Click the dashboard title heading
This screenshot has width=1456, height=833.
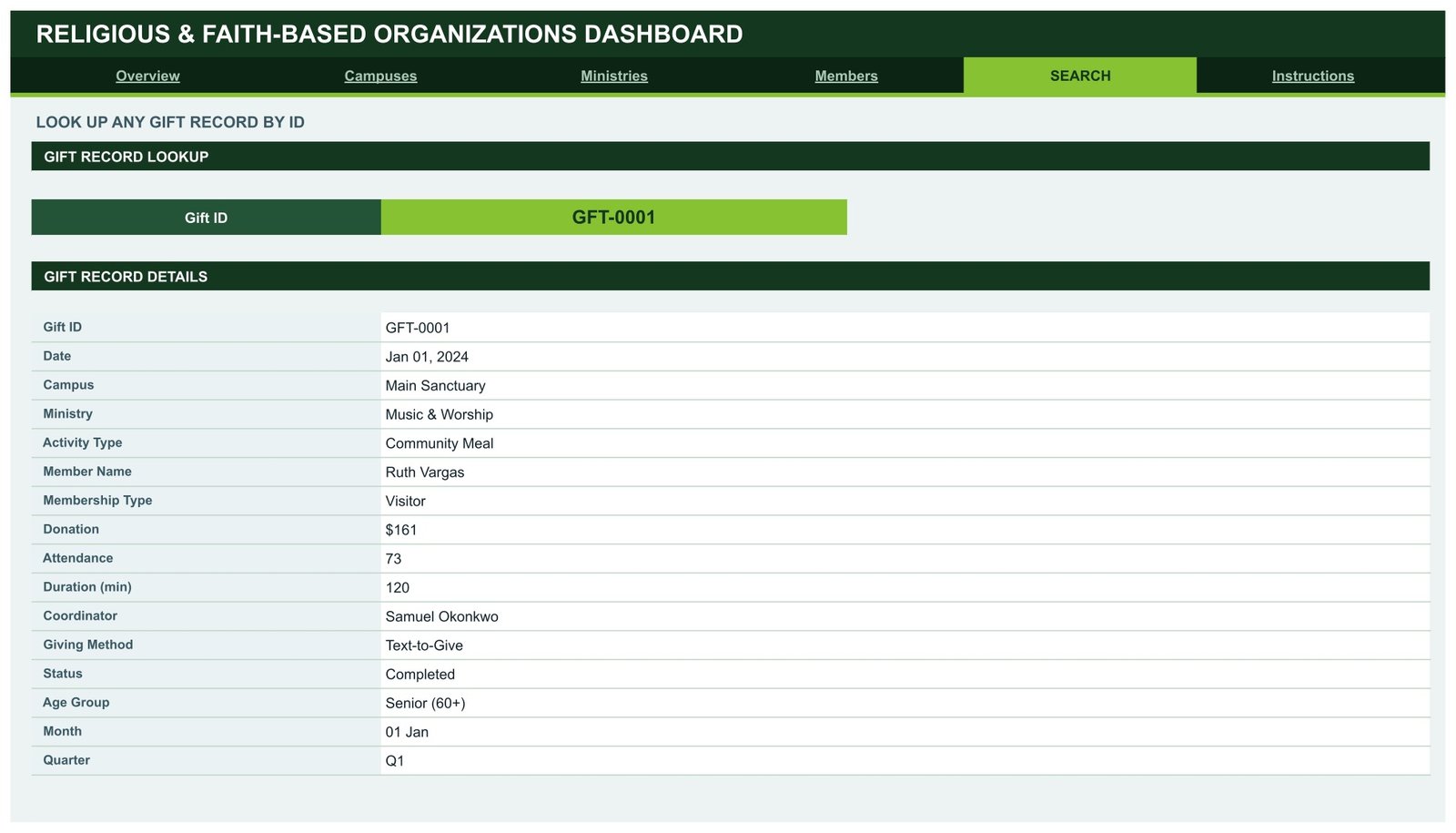[x=389, y=35]
